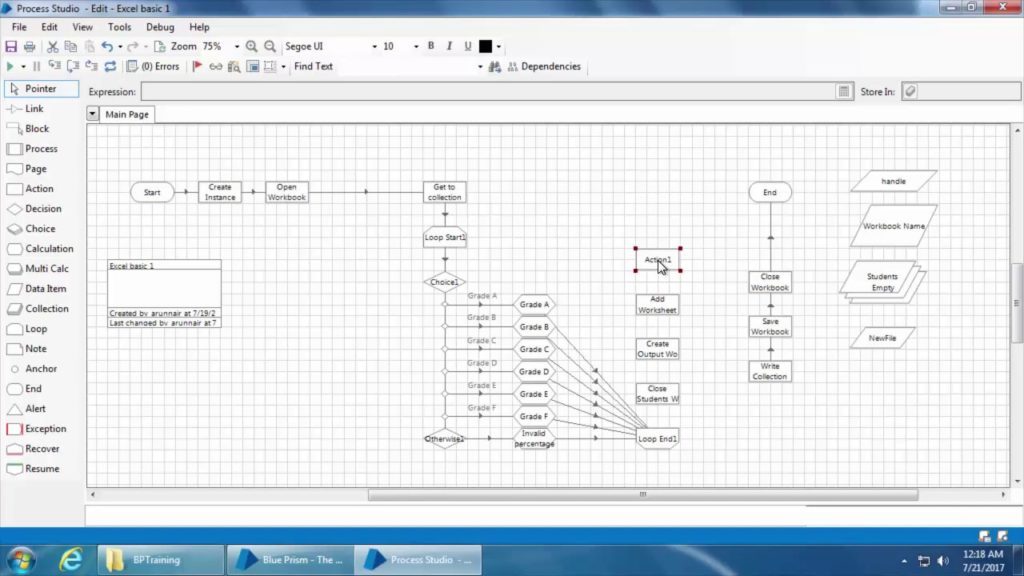This screenshot has width=1024, height=576.
Task: Toggle italic formatting
Action: coord(450,46)
